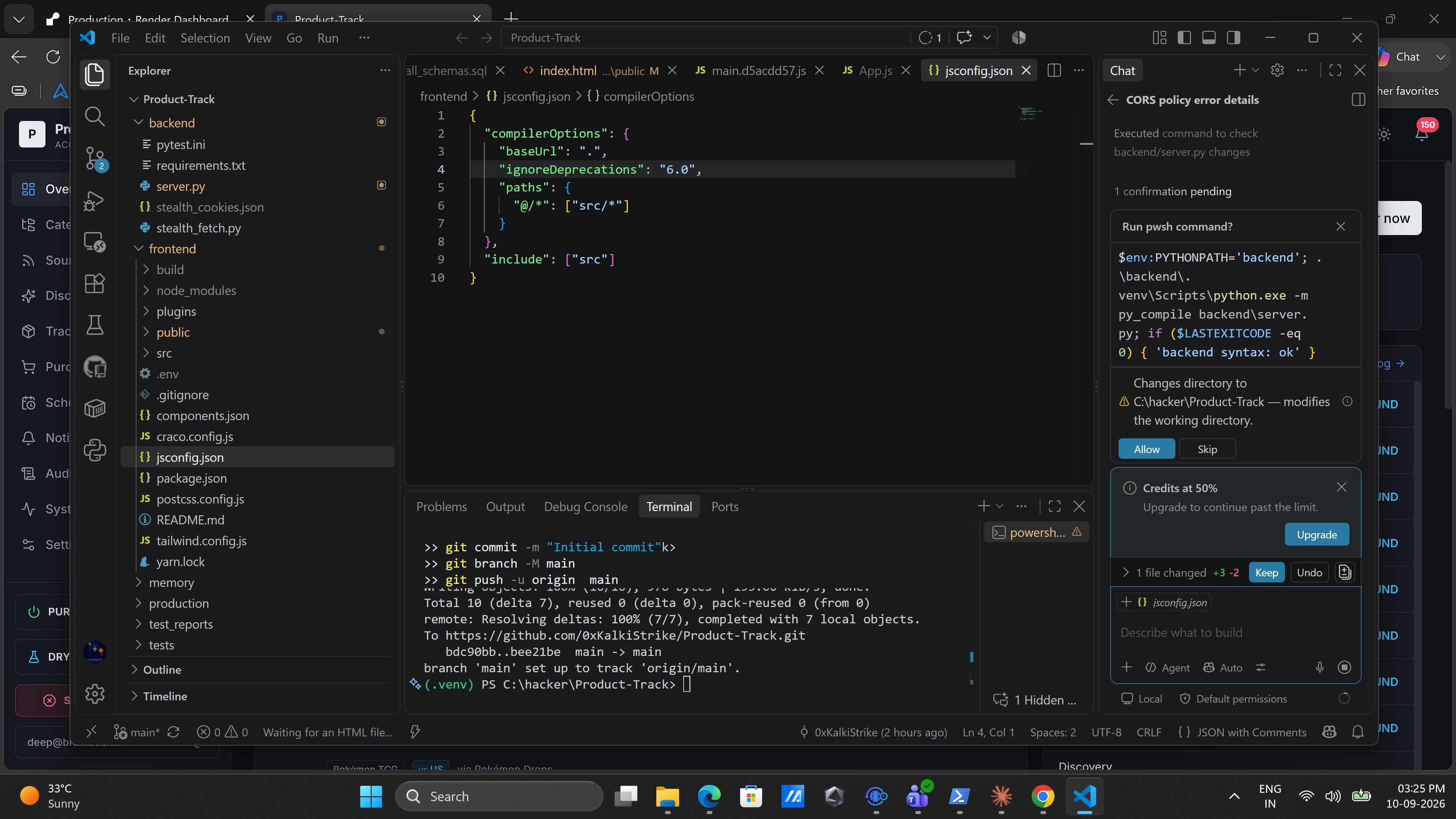Open the Selection menu

205,38
